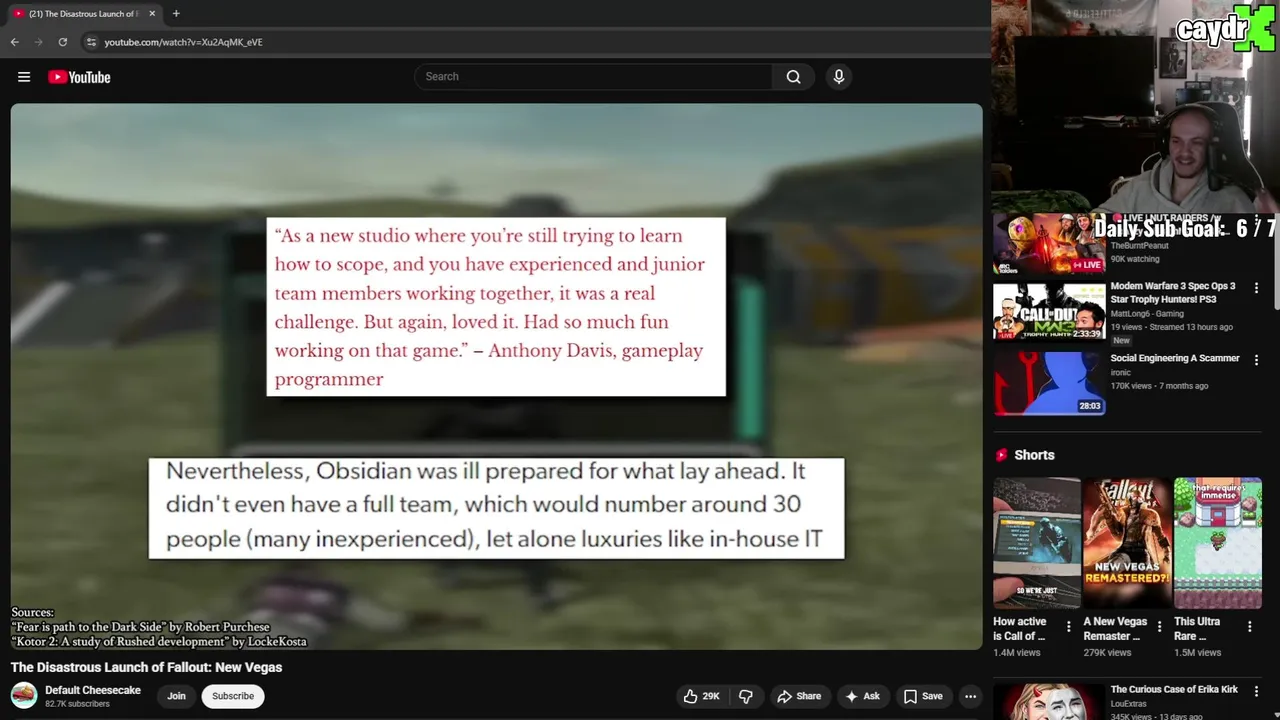Screen dimensions: 1280x720
Task: Start voice search with the microphone icon
Action: coord(839,77)
